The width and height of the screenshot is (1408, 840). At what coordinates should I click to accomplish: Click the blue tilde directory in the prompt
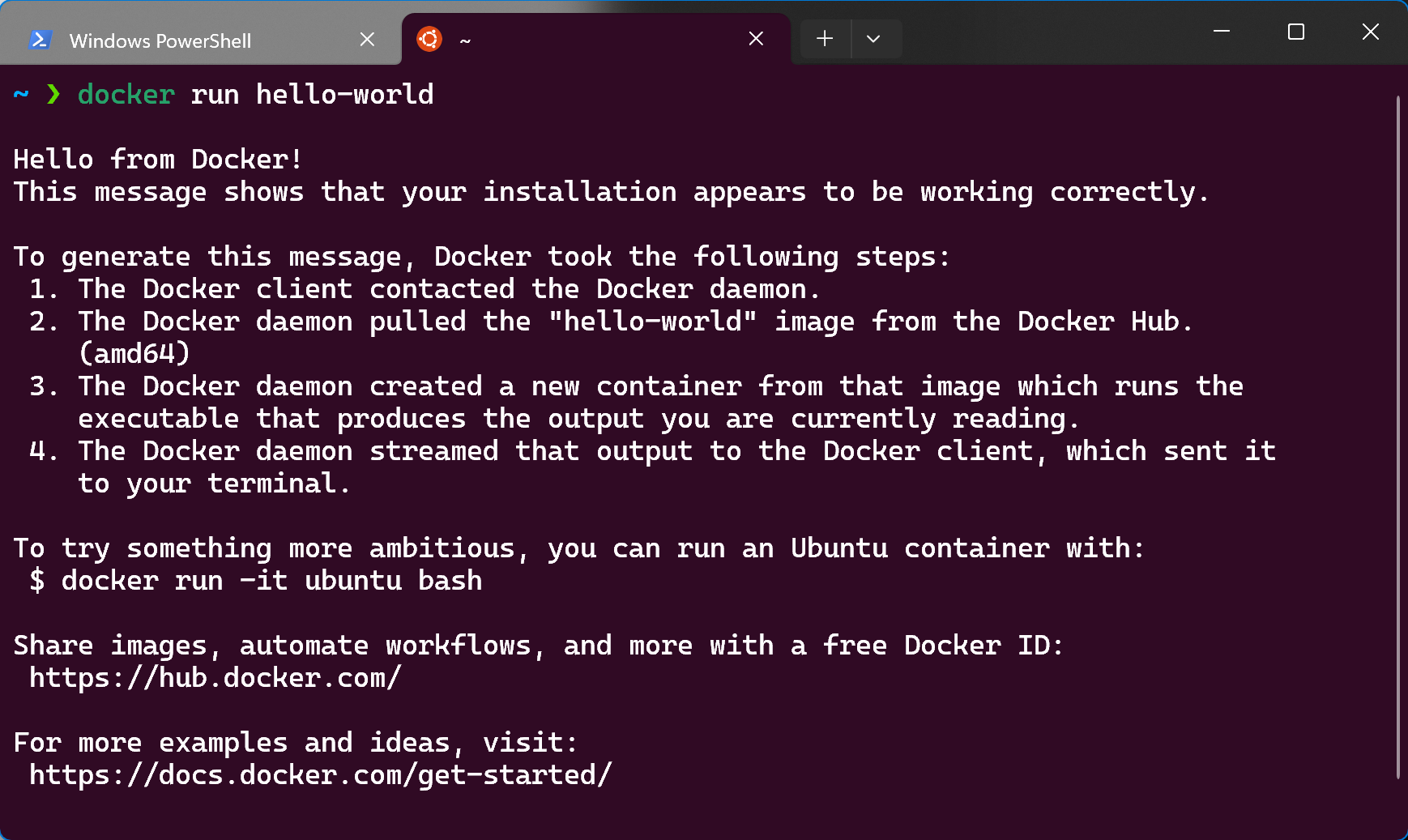tap(21, 95)
